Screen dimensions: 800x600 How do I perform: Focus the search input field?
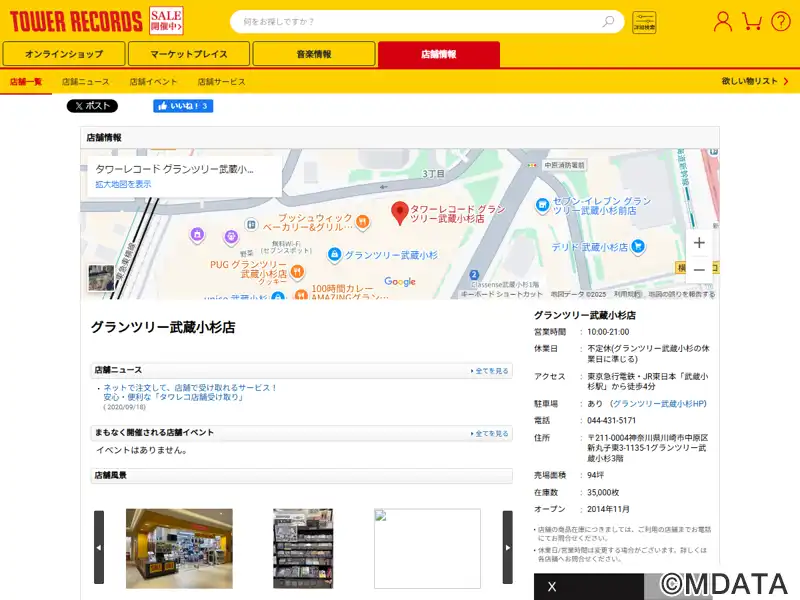click(x=418, y=21)
